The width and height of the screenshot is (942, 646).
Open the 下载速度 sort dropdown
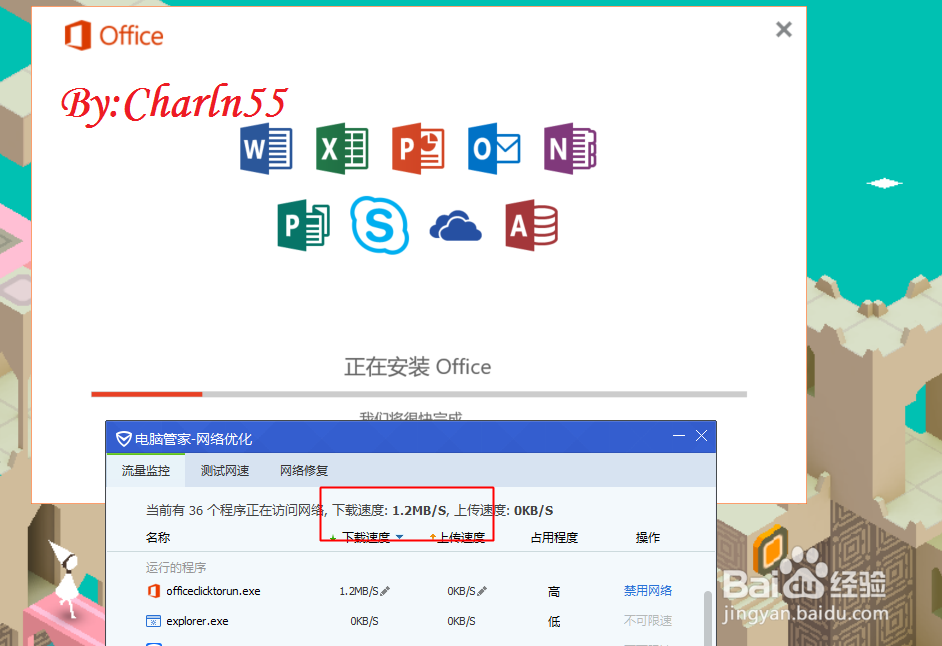[400, 537]
